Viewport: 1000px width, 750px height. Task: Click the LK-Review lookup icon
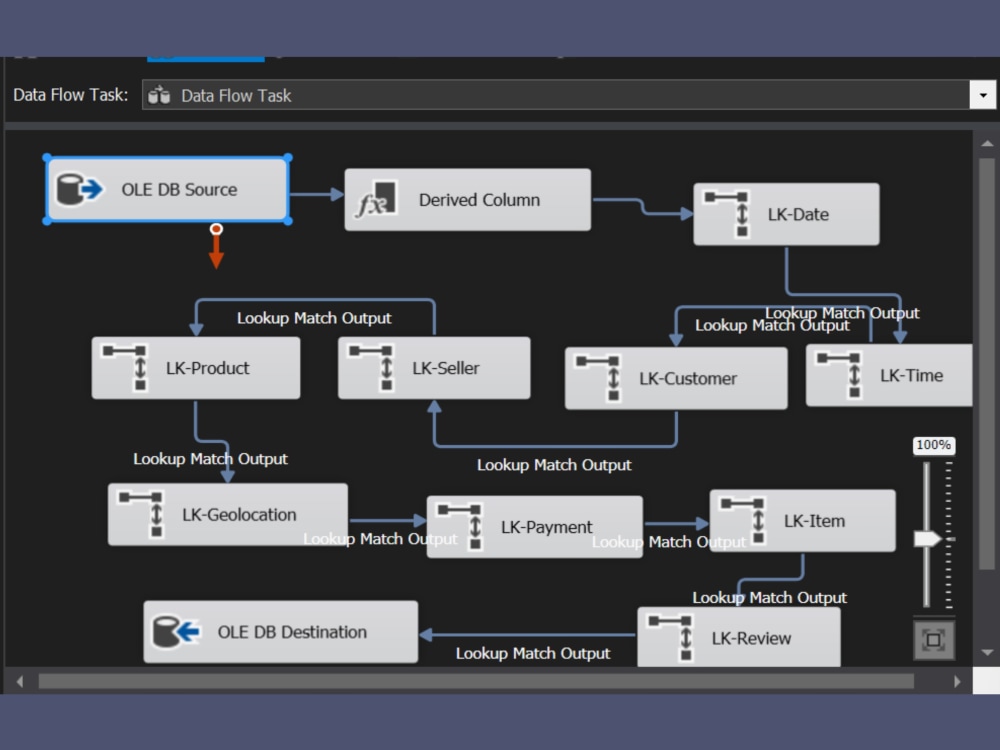[x=671, y=638]
